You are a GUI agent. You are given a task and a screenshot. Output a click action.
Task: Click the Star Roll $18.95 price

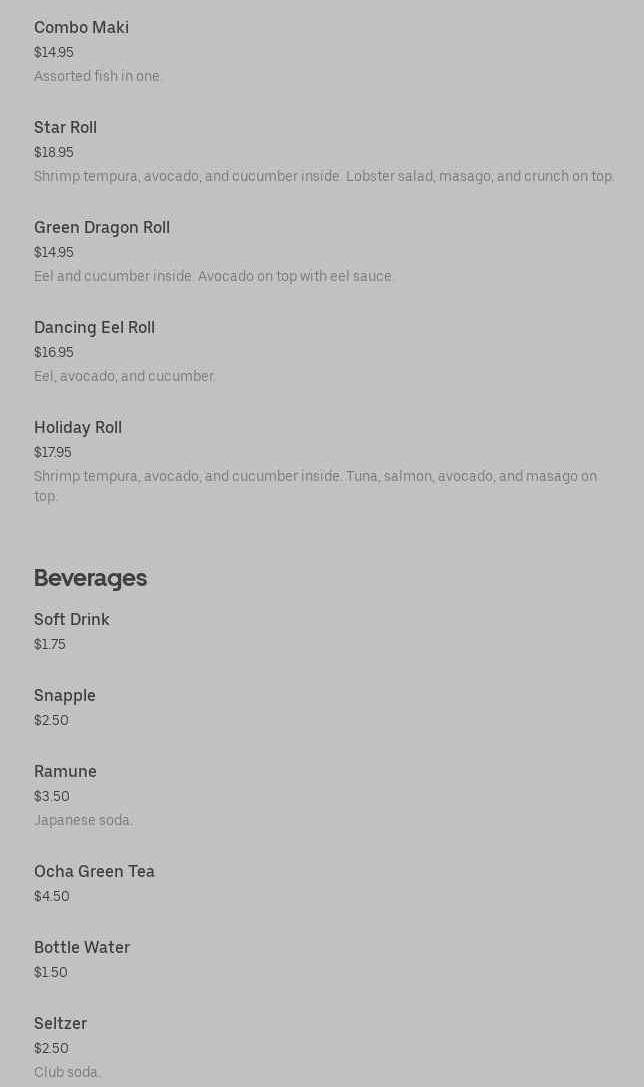[x=54, y=153]
